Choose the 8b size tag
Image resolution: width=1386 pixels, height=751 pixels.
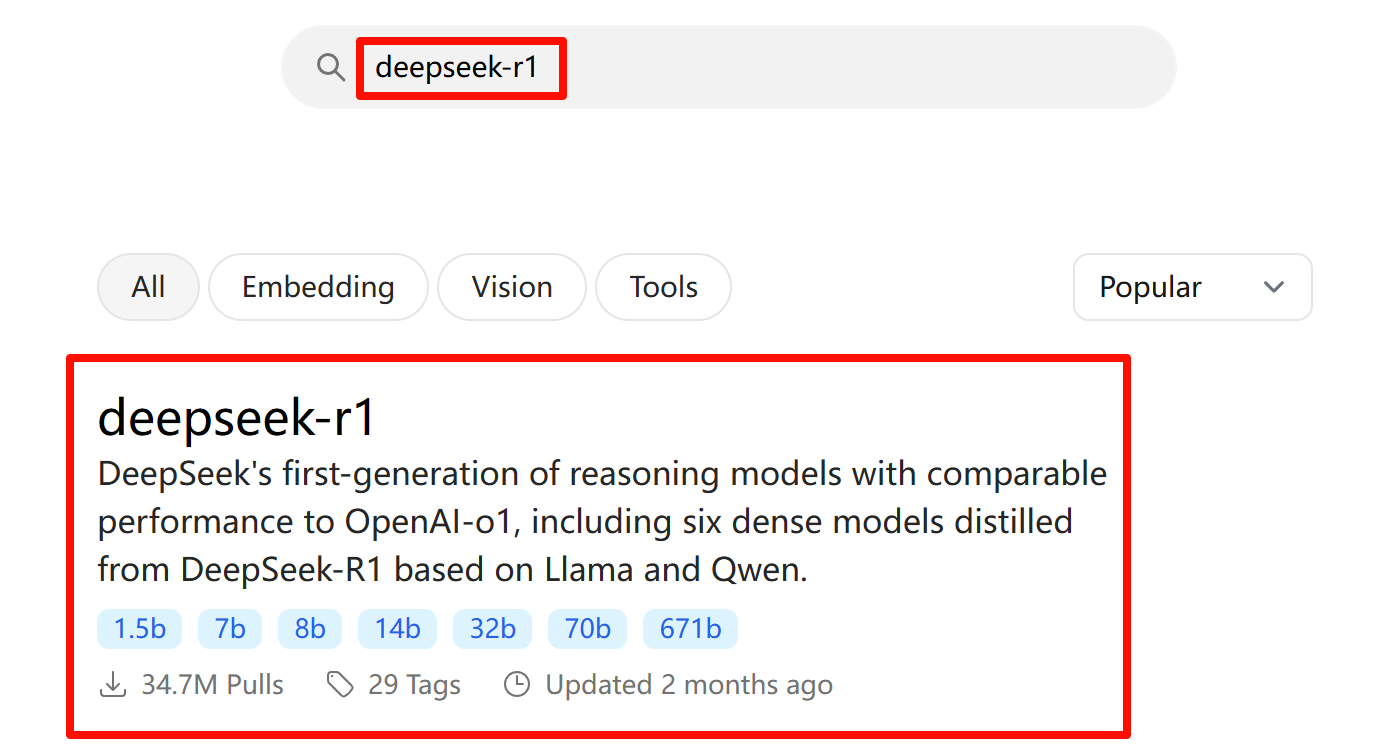point(310,629)
